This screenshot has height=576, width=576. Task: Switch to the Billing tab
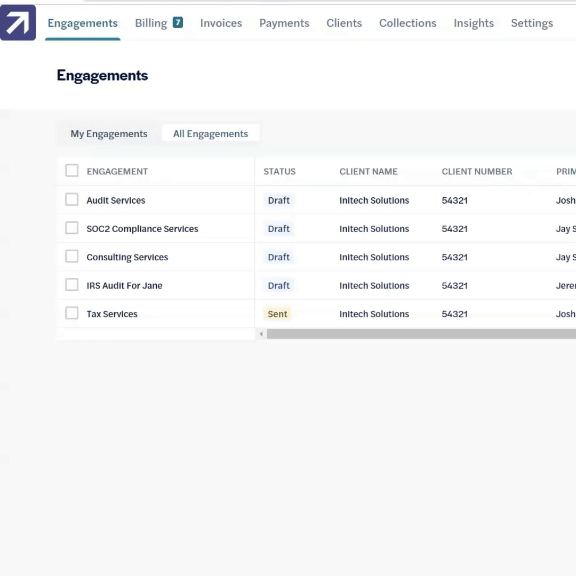(x=151, y=23)
